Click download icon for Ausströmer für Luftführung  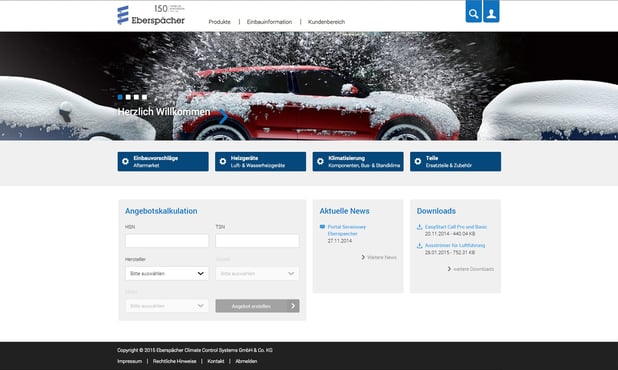pos(419,245)
